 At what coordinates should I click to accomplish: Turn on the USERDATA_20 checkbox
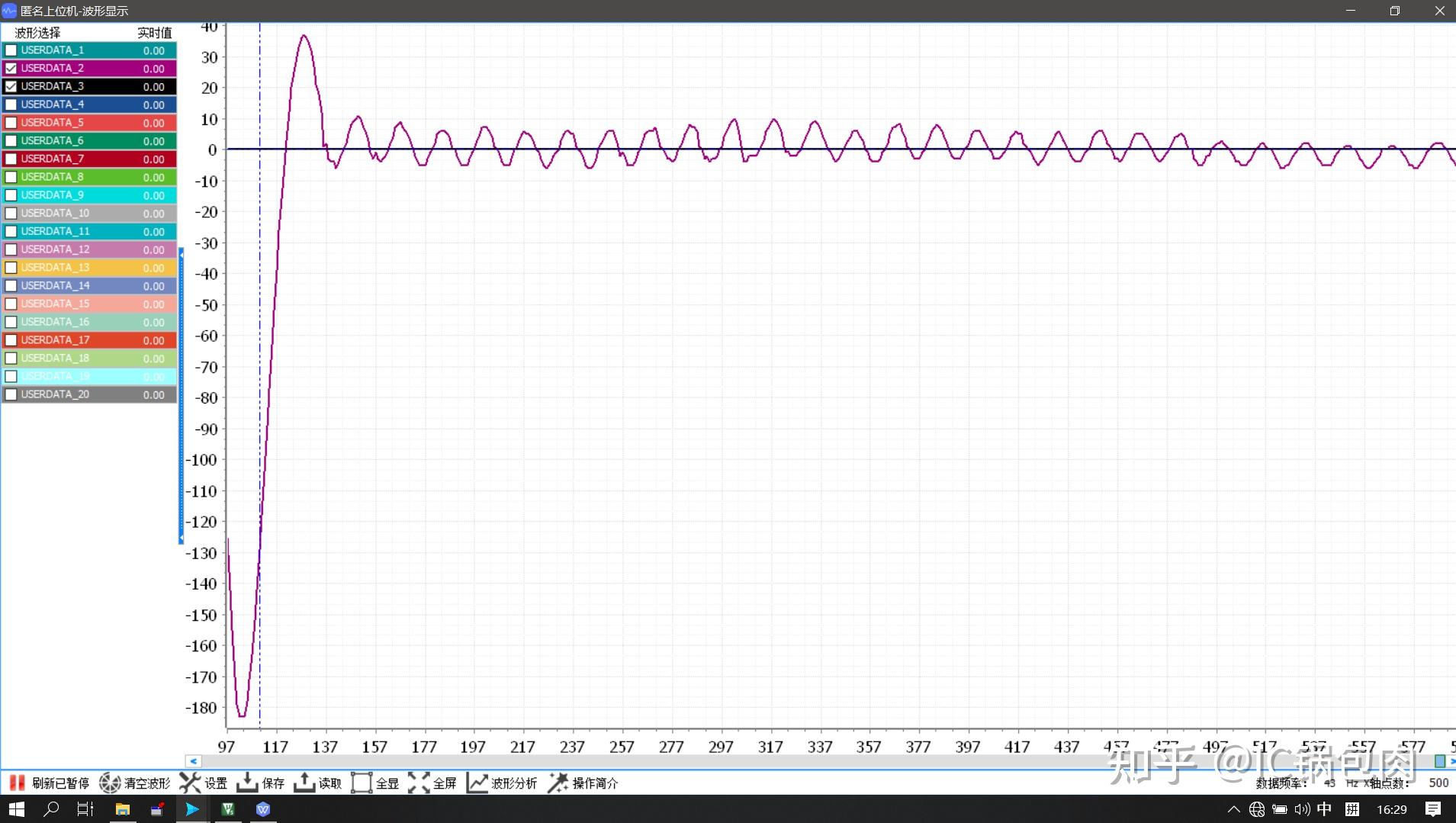[x=11, y=394]
